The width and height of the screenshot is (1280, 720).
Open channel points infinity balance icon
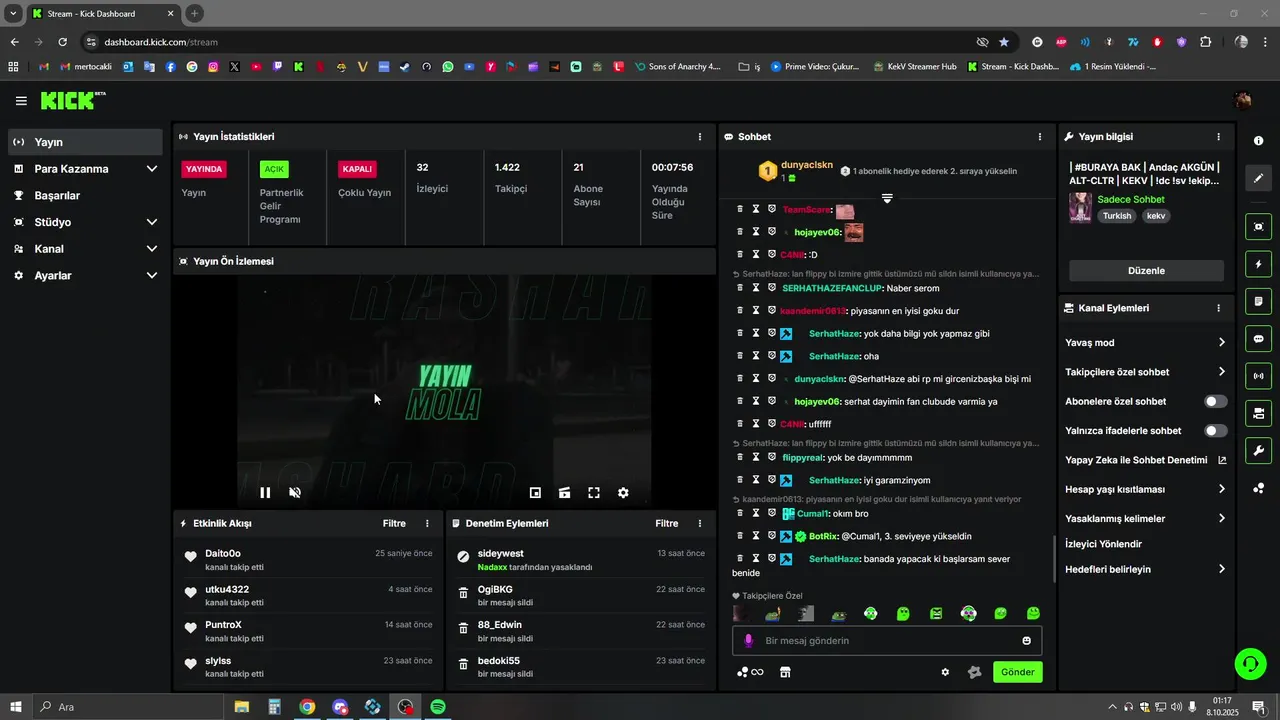click(x=750, y=672)
